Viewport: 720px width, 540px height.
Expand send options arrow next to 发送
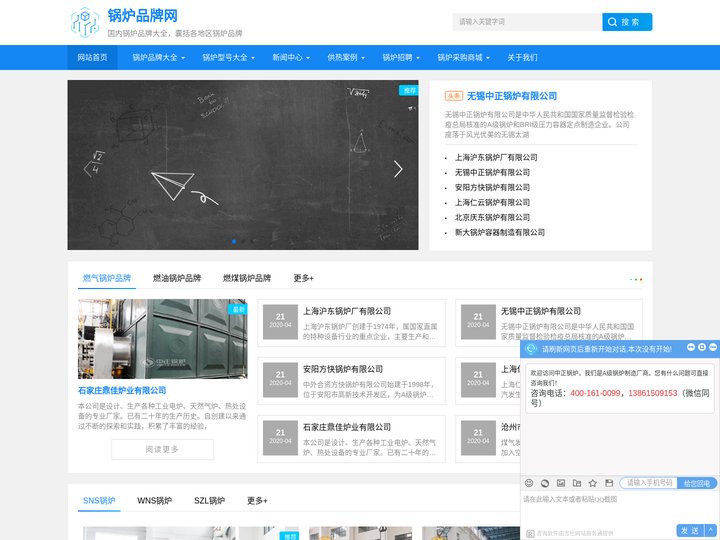coord(710,530)
